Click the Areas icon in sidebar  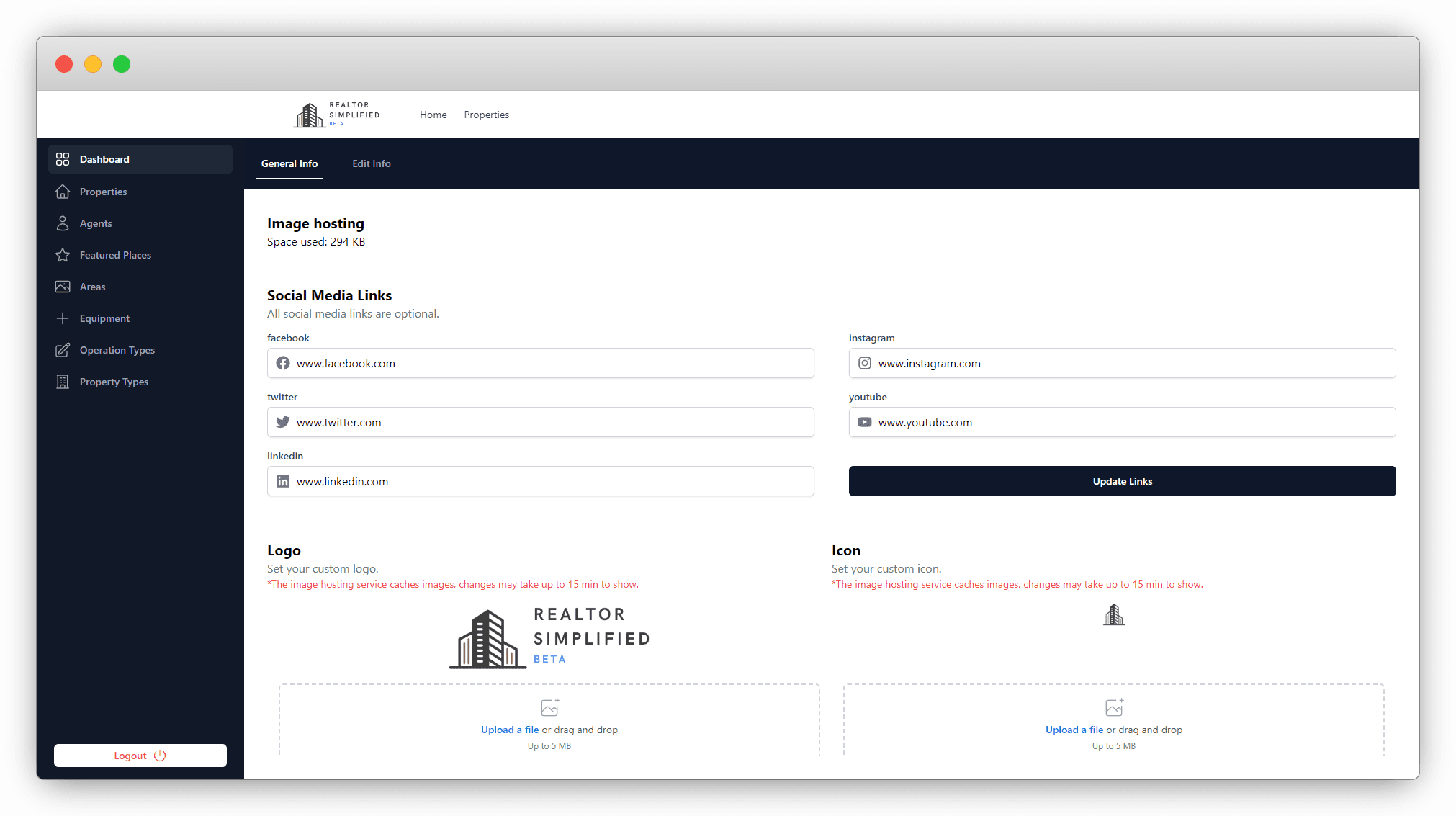pyautogui.click(x=63, y=286)
